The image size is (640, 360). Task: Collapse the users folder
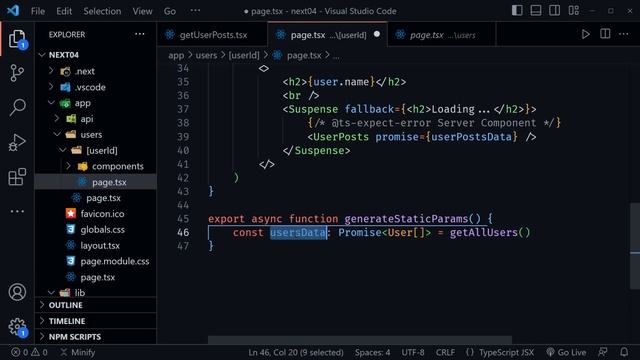57,134
